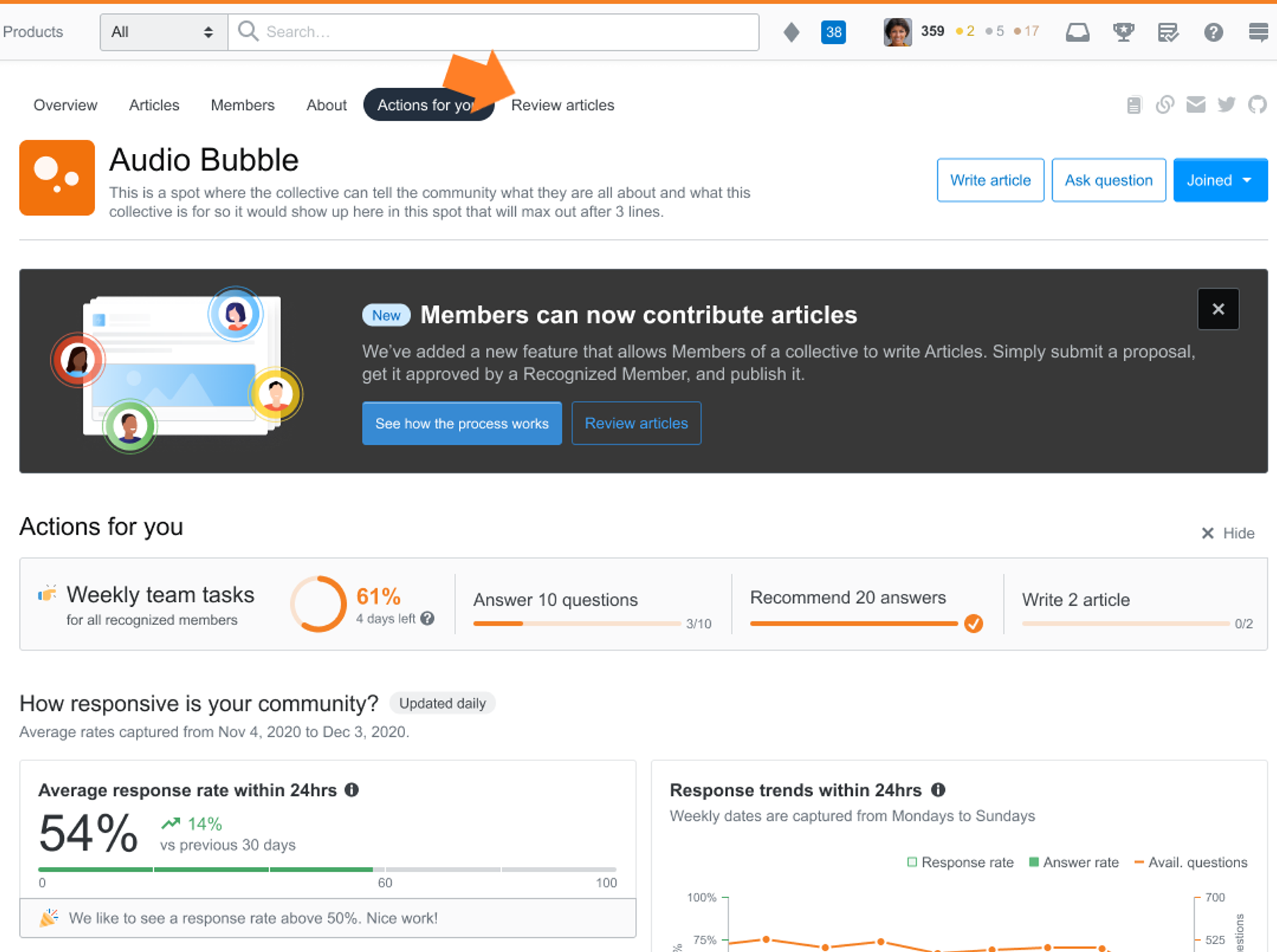Click the 4 days left label
The width and height of the screenshot is (1277, 952).
386,619
